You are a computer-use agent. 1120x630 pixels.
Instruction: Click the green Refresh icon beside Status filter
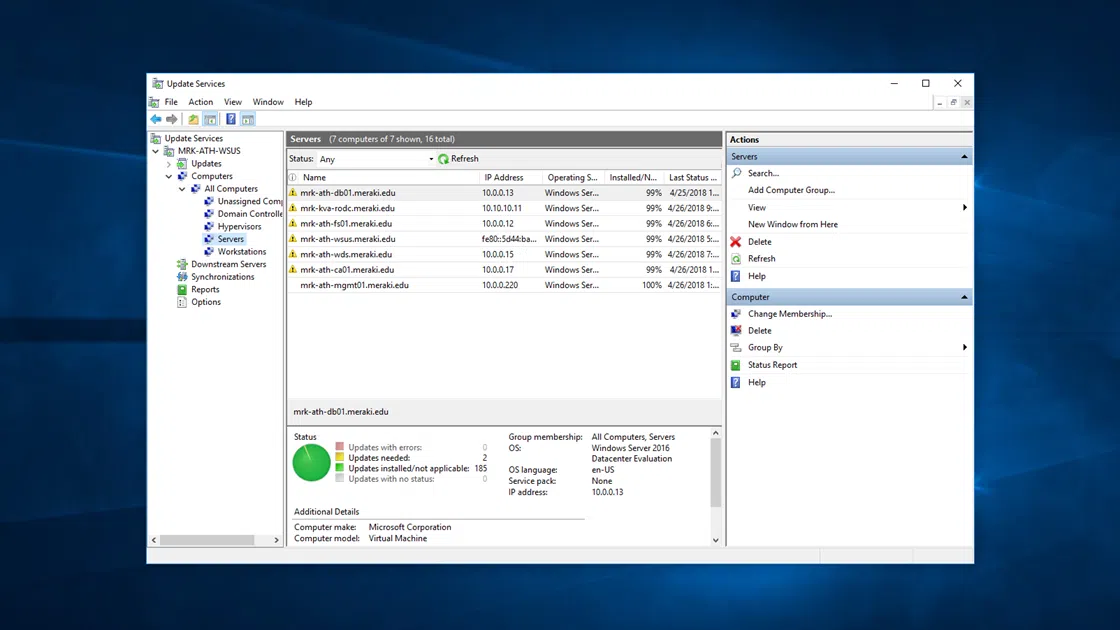point(444,159)
